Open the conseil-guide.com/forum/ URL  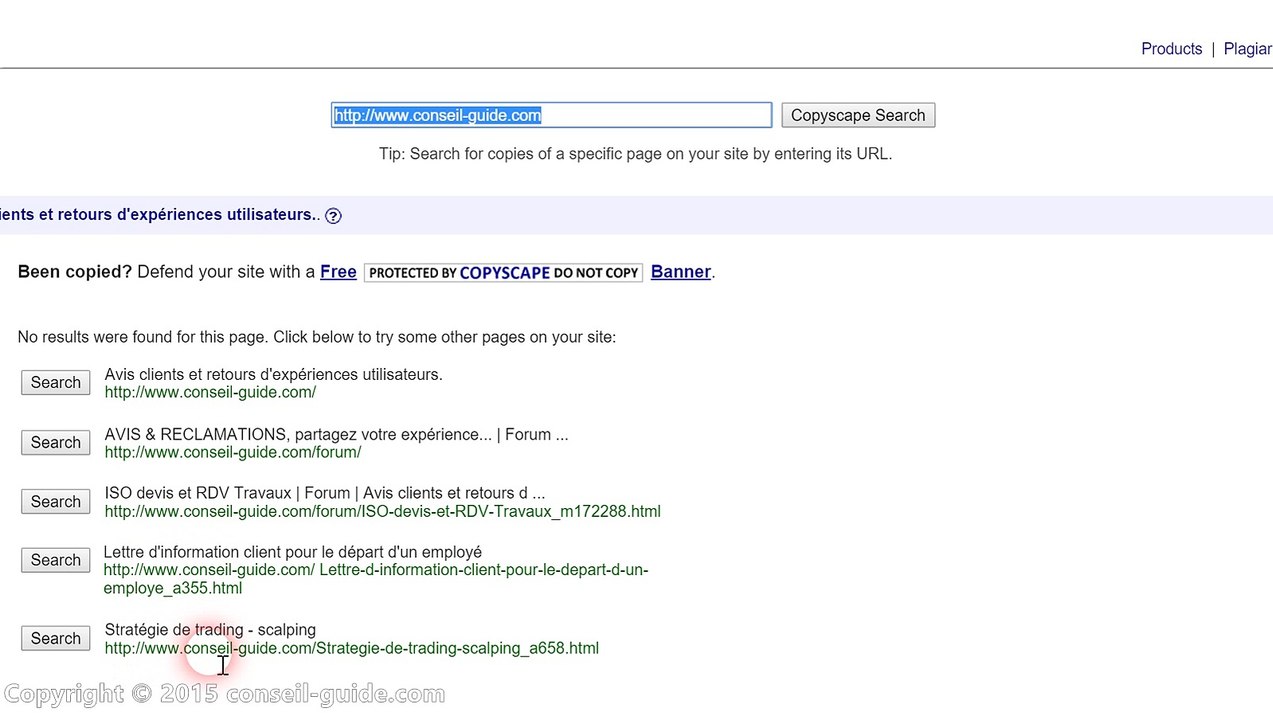coord(233,453)
